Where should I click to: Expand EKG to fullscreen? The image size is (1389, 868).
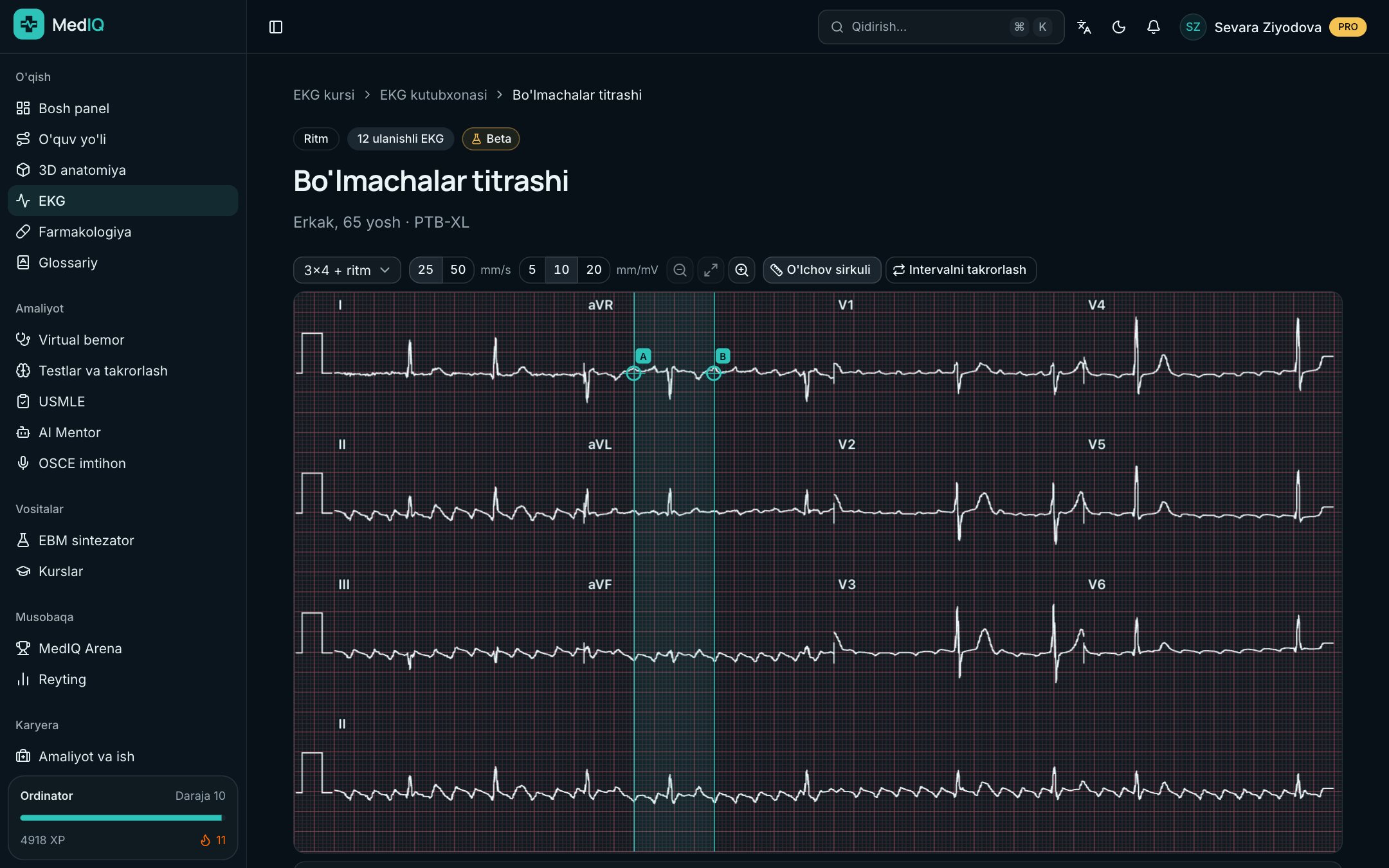[711, 270]
